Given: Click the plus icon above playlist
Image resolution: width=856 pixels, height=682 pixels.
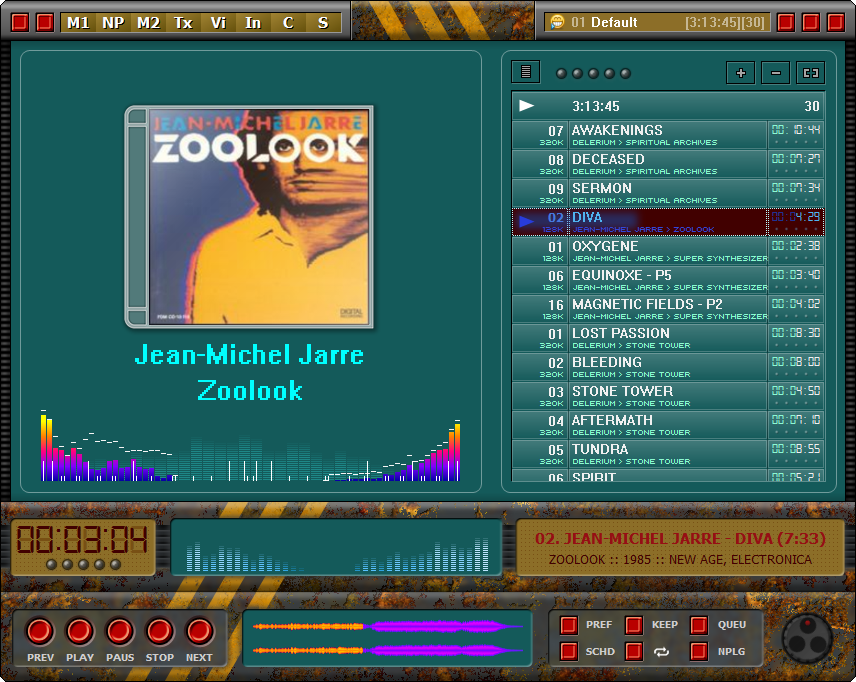Looking at the screenshot, I should [x=740, y=73].
